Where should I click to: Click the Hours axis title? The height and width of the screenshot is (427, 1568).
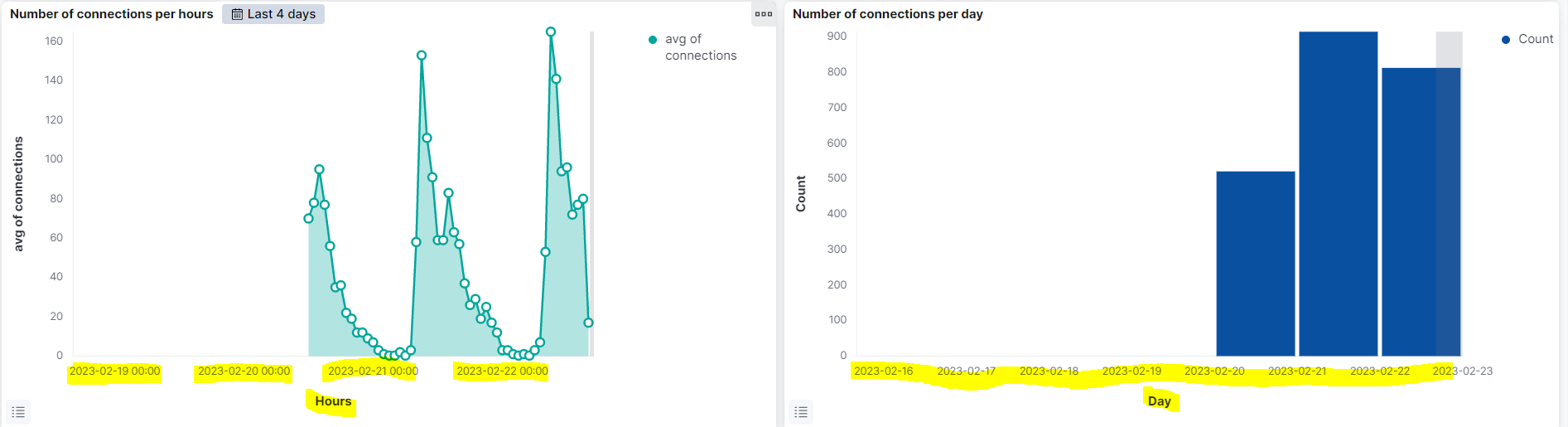[x=333, y=401]
